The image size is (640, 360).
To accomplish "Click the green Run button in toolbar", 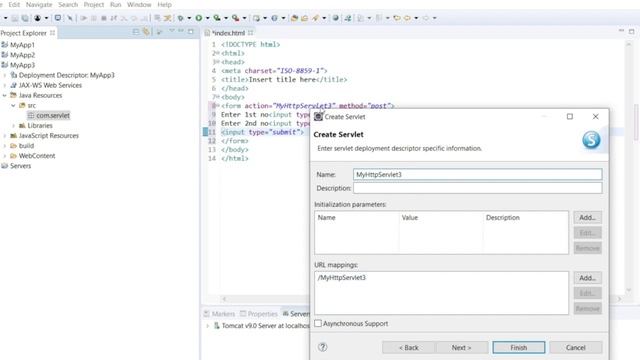I will pos(199,18).
